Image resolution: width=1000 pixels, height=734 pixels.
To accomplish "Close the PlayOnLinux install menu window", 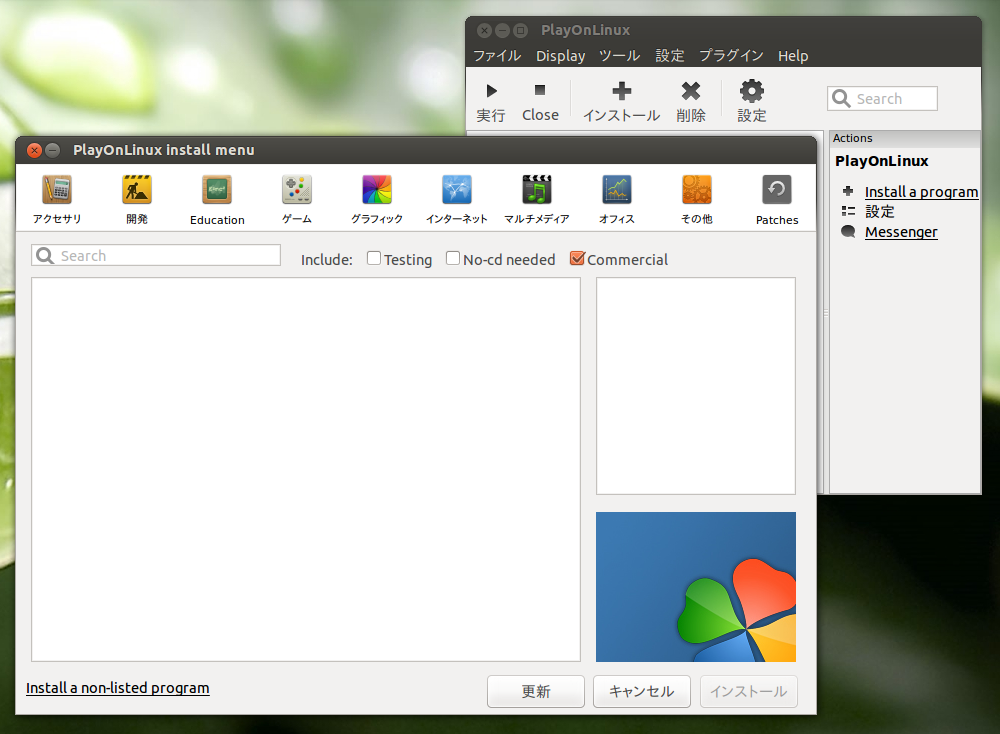I will pos(34,150).
